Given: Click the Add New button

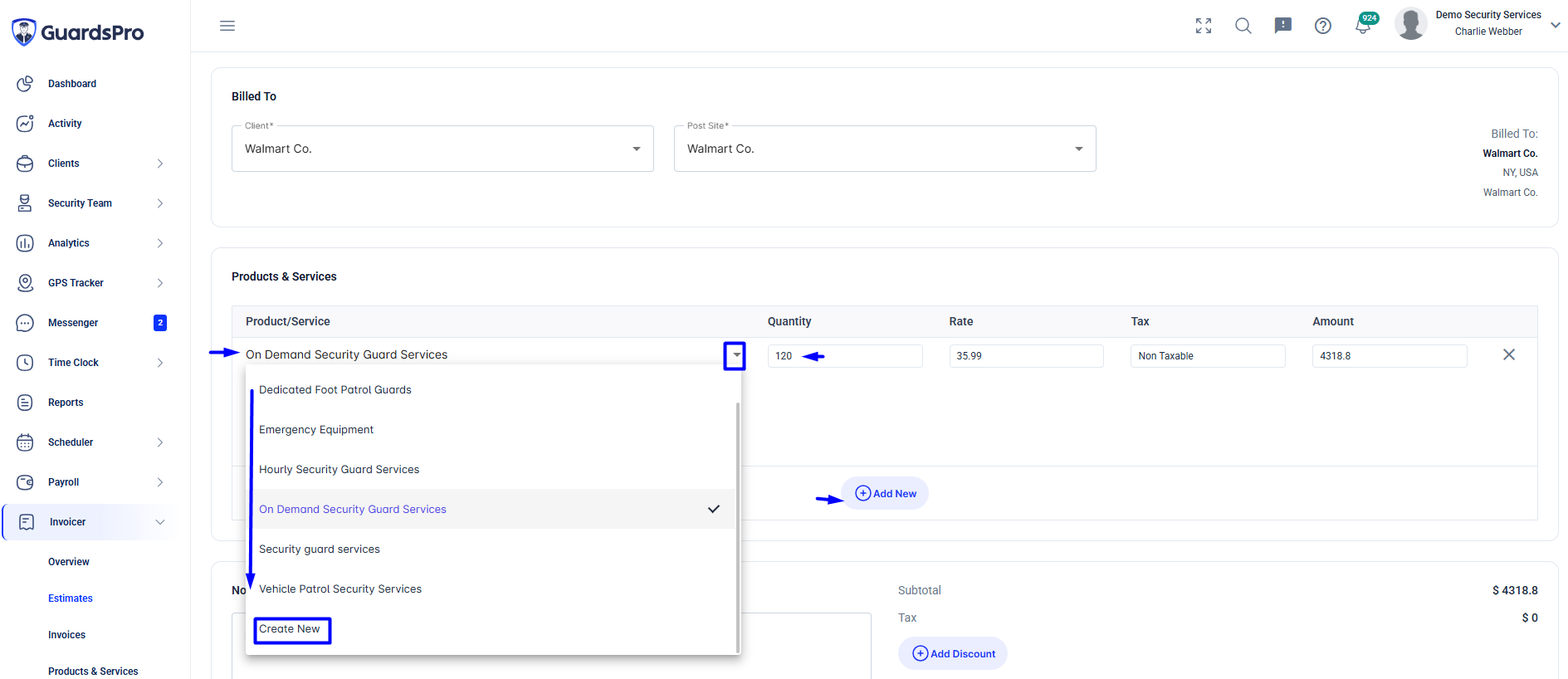Looking at the screenshot, I should pyautogui.click(x=885, y=493).
